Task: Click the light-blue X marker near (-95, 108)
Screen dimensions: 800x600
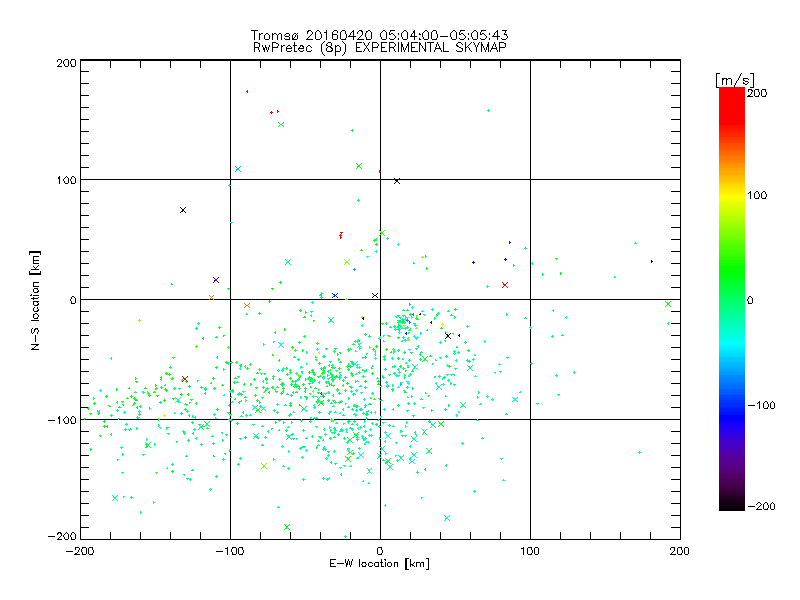Action: point(238,169)
